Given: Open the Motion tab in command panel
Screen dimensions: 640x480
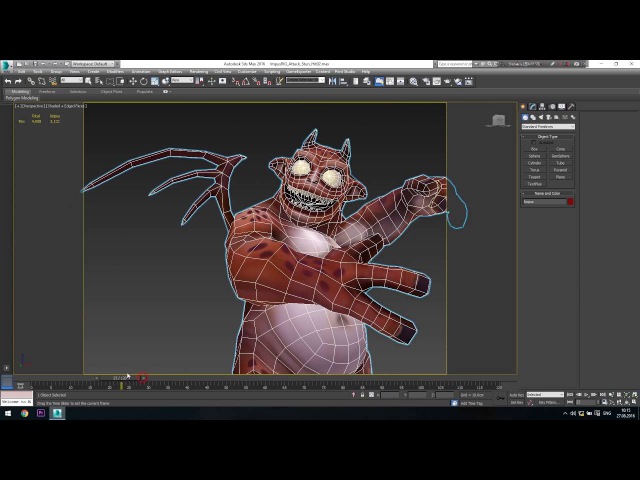Looking at the screenshot, I should click(552, 107).
